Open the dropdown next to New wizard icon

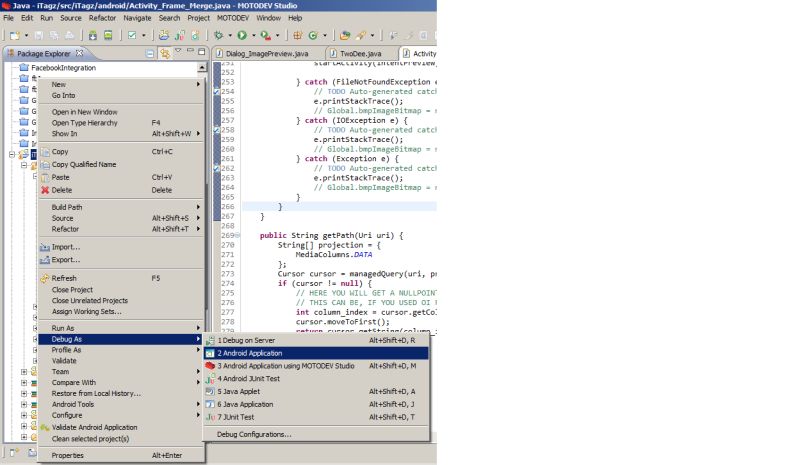tap(26, 36)
